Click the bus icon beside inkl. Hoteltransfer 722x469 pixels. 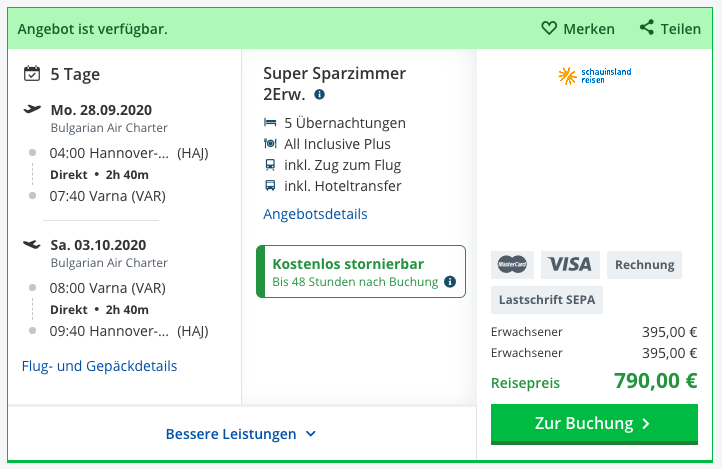tap(270, 185)
